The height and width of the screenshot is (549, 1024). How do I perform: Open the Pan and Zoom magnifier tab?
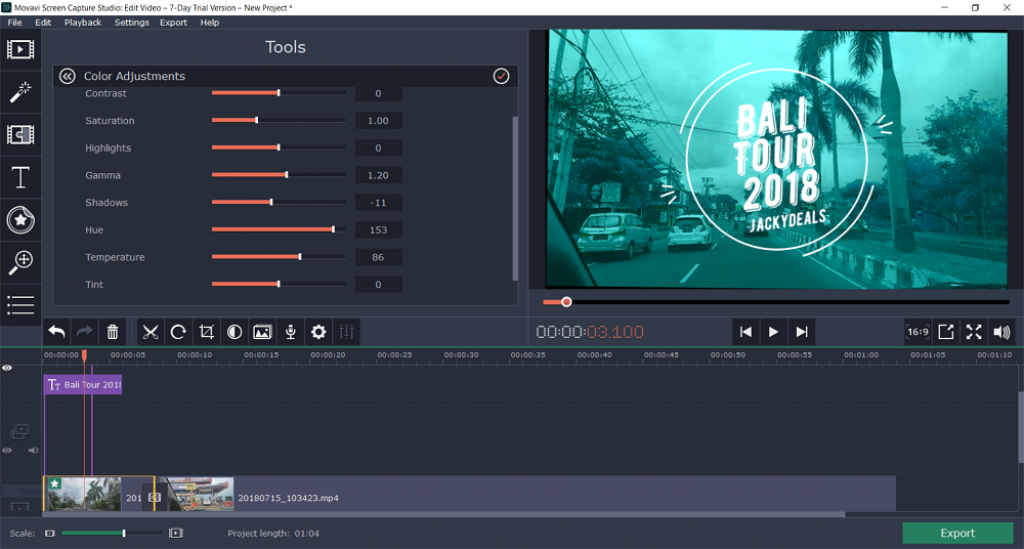20,262
